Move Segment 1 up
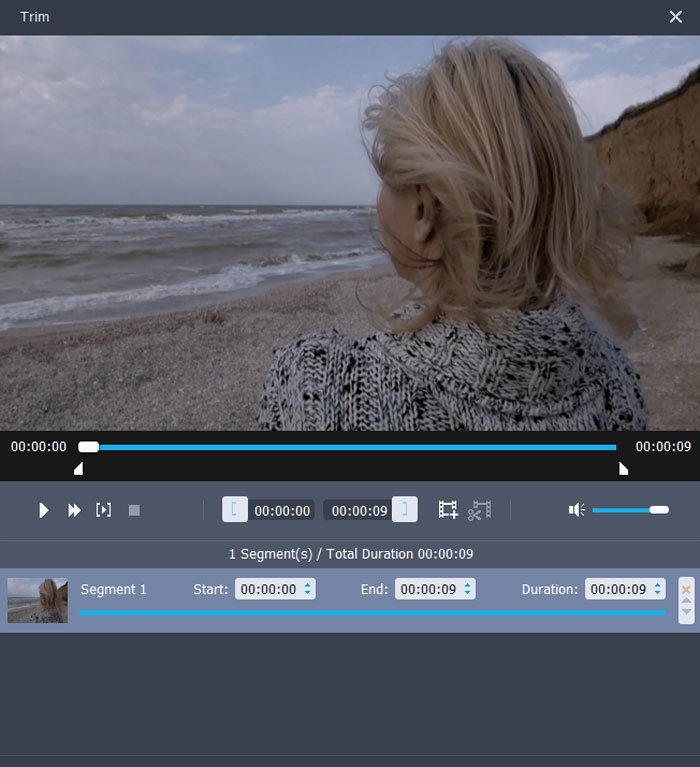700x767 pixels. pyautogui.click(x=686, y=601)
